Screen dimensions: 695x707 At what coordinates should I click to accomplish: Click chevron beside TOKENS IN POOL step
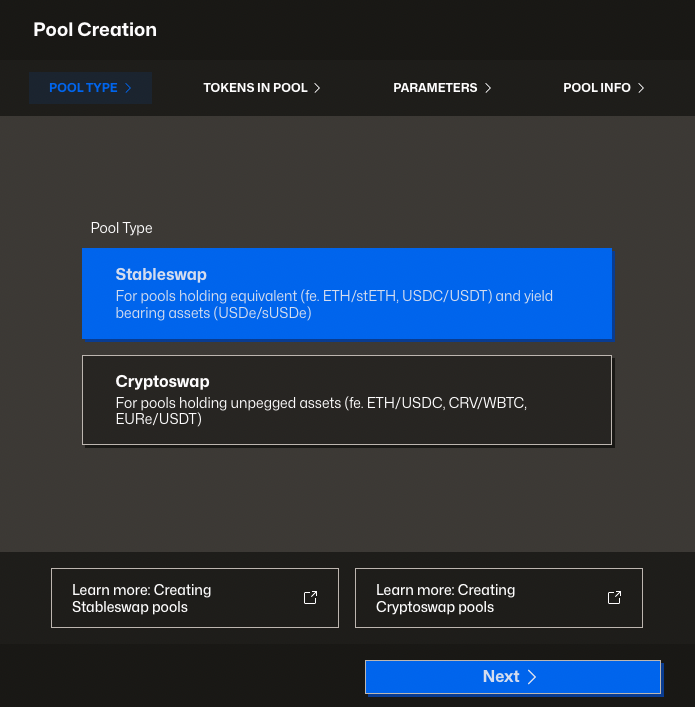pos(317,88)
